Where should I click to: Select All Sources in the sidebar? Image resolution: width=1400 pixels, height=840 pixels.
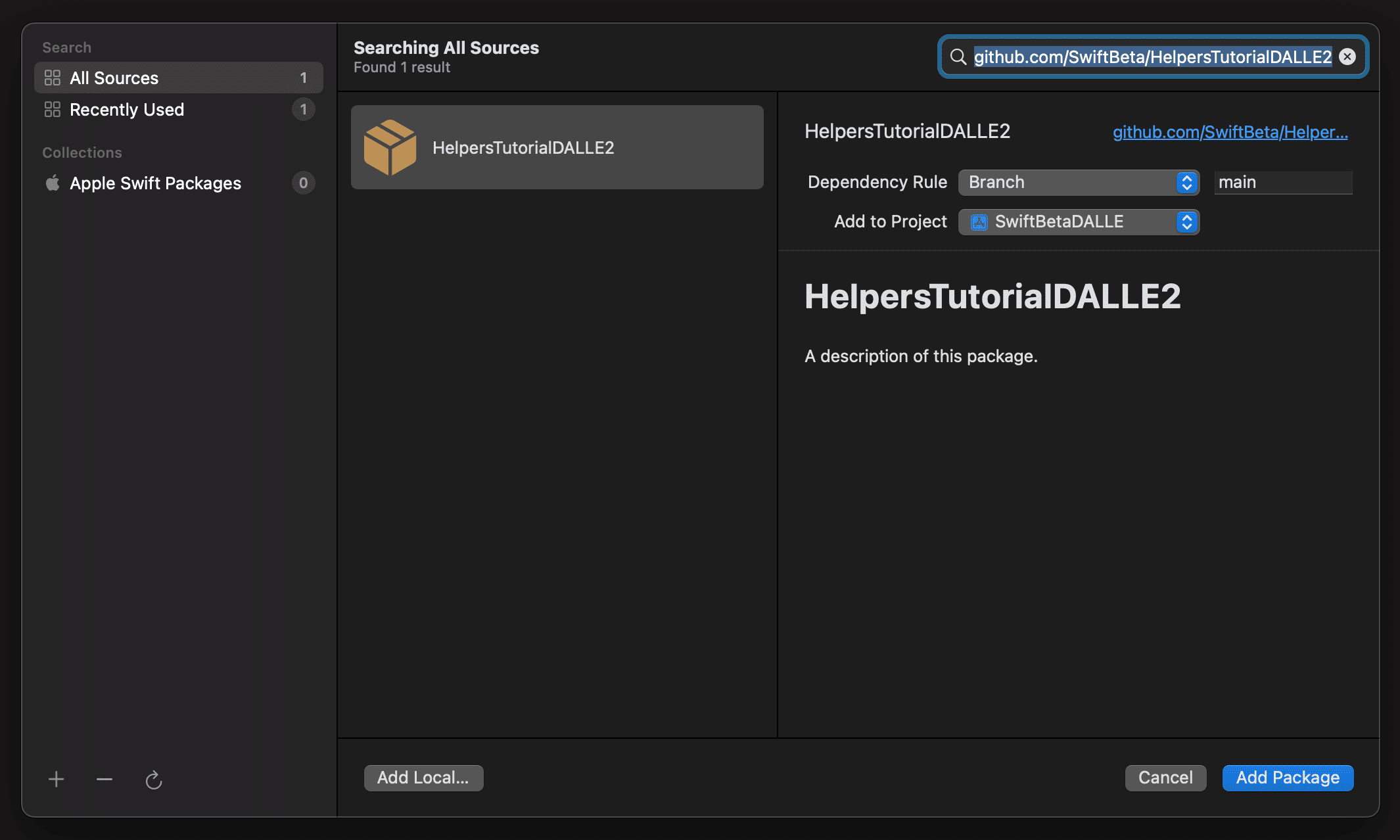point(179,78)
